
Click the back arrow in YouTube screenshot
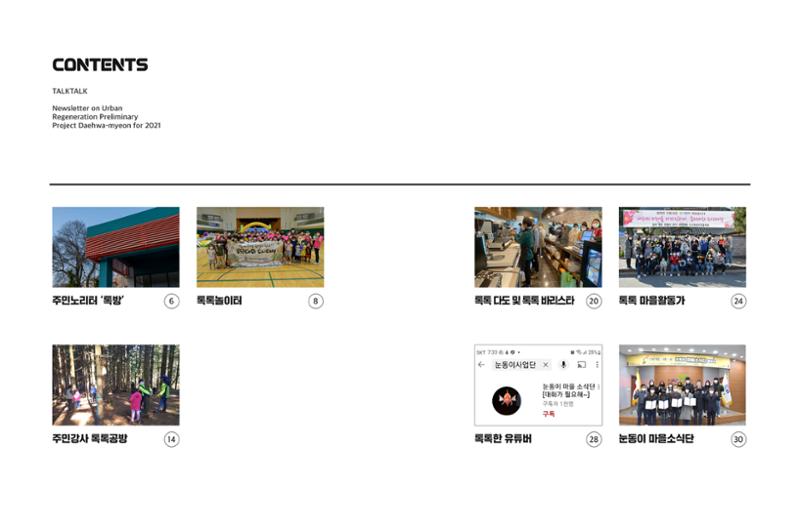click(481, 365)
